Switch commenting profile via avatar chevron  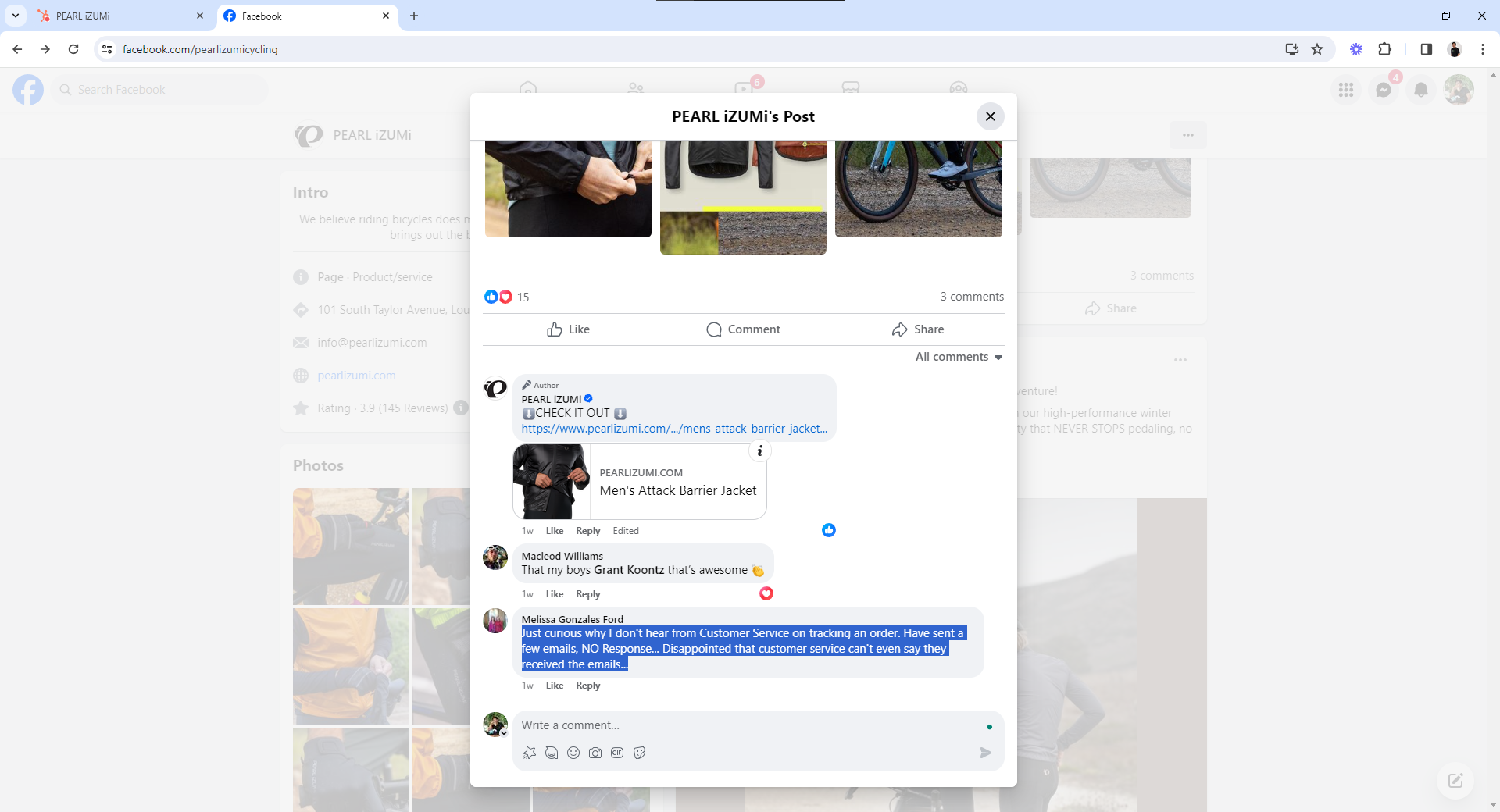(504, 732)
